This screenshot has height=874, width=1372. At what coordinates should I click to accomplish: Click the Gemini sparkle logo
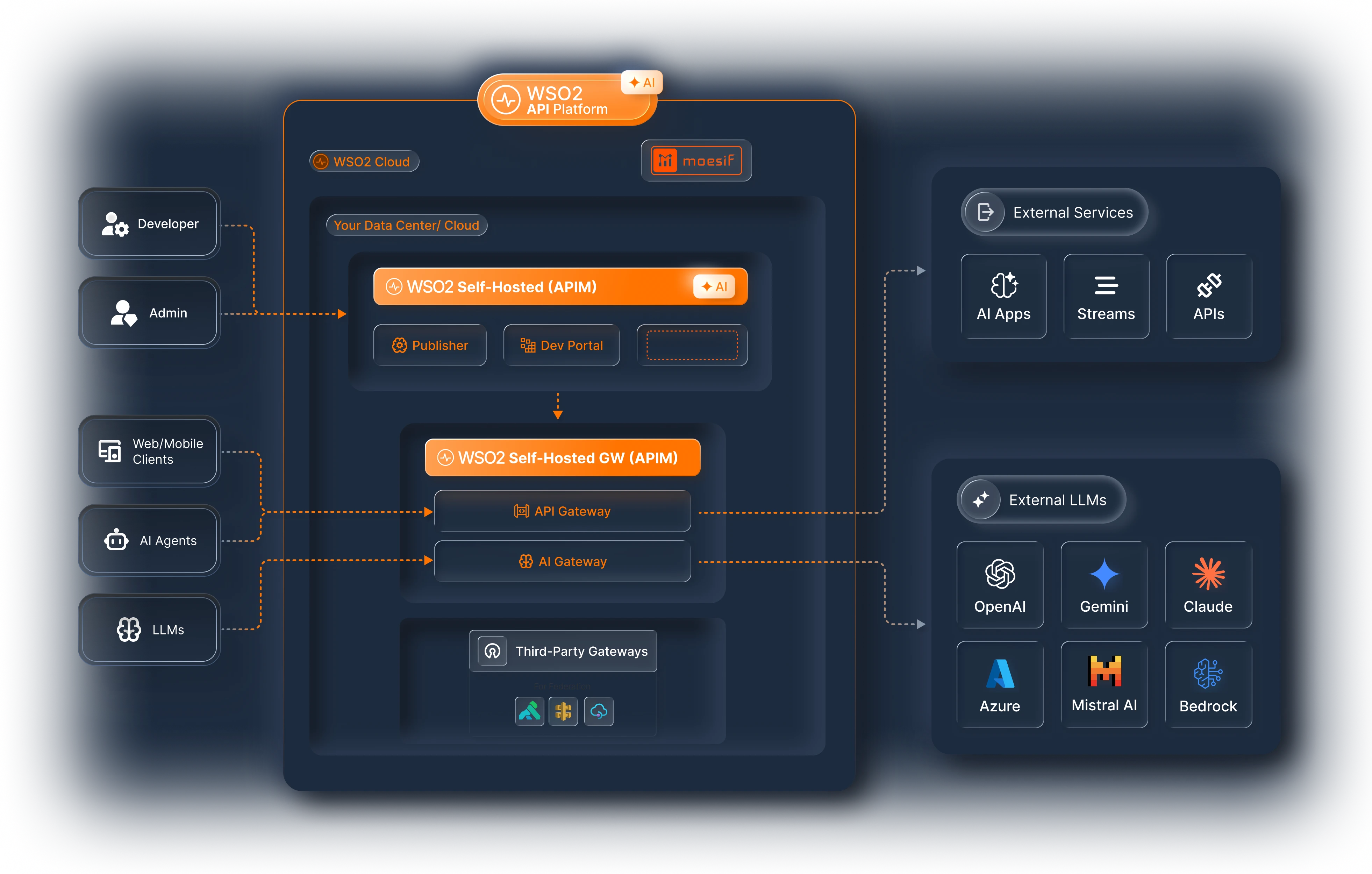click(x=1103, y=574)
